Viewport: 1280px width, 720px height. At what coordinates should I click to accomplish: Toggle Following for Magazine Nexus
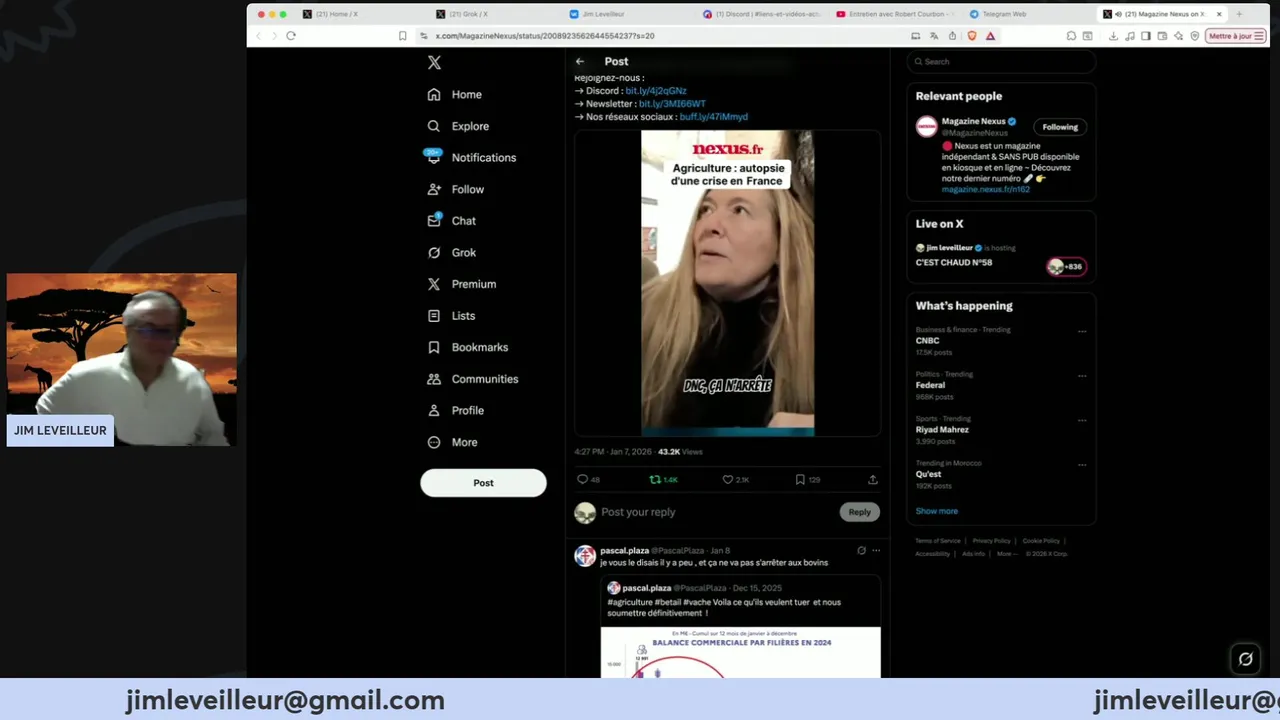1060,127
